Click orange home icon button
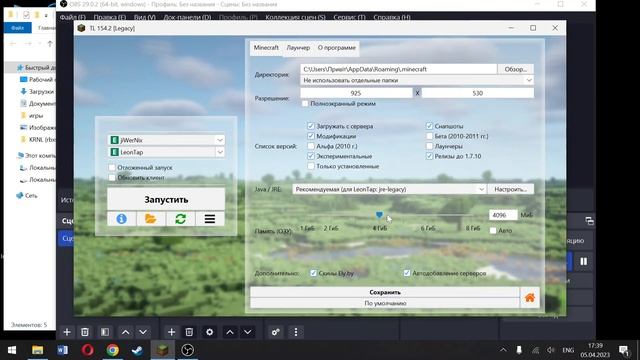This screenshot has height=360, width=640. point(530,298)
